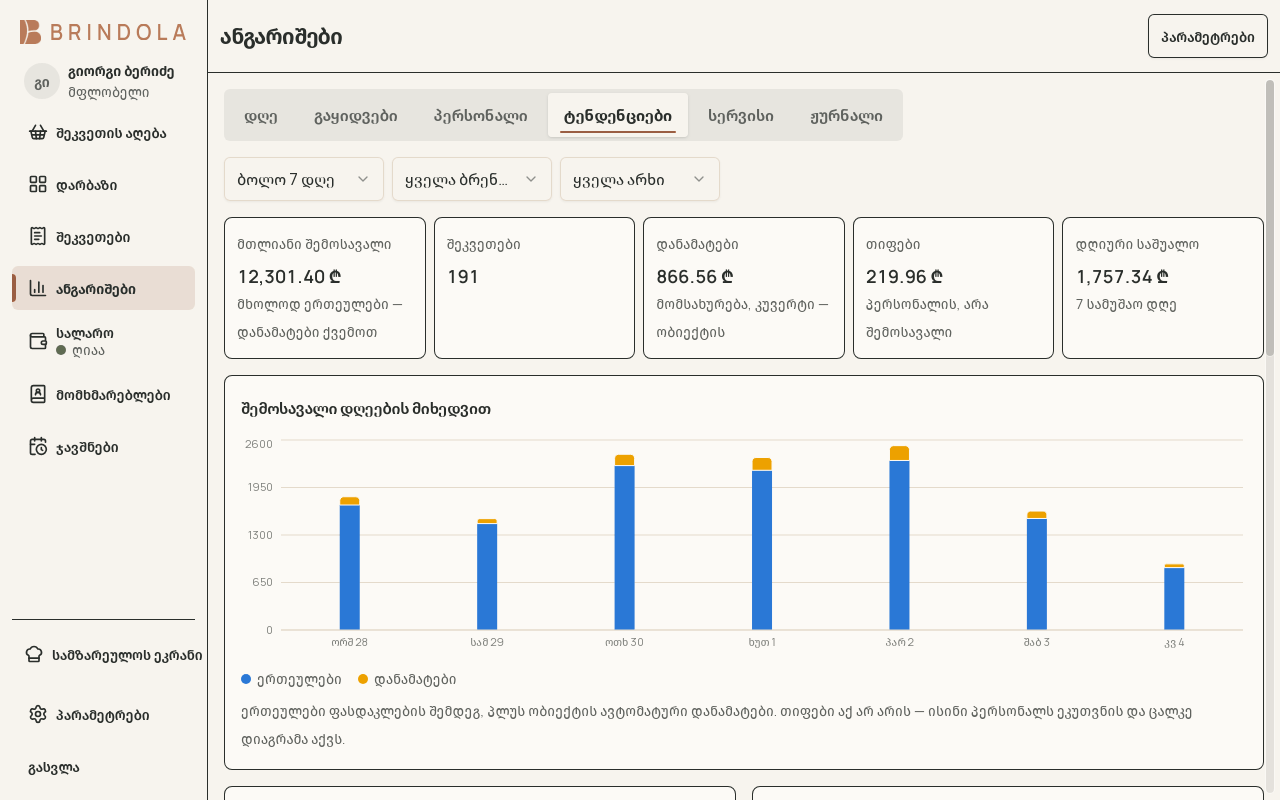The image size is (1280, 800).
Task: Click the basket icon for შეკვეთის აღება
Action: pyautogui.click(x=38, y=133)
